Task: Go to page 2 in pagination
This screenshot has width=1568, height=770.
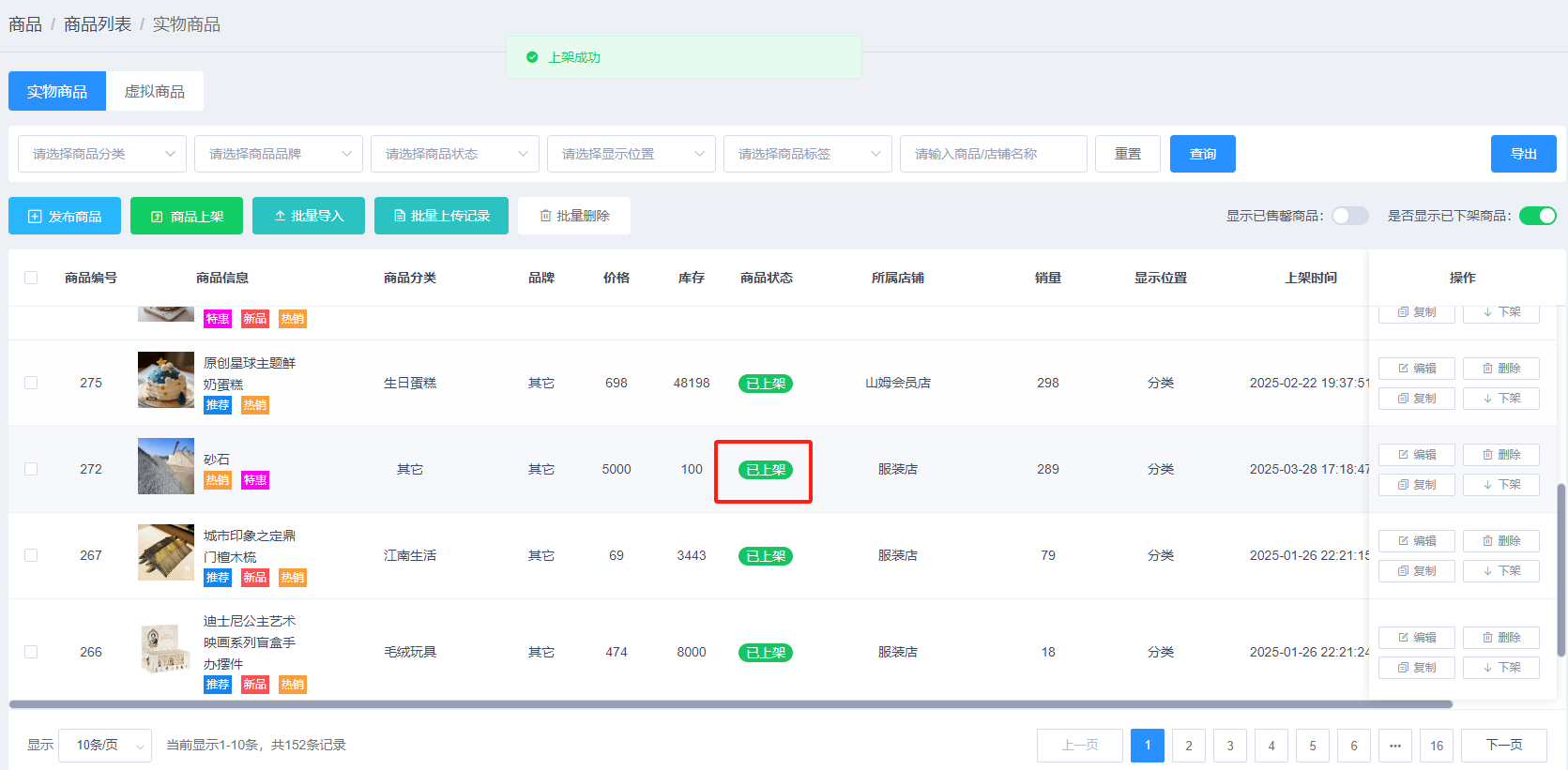Action: coord(1188,746)
